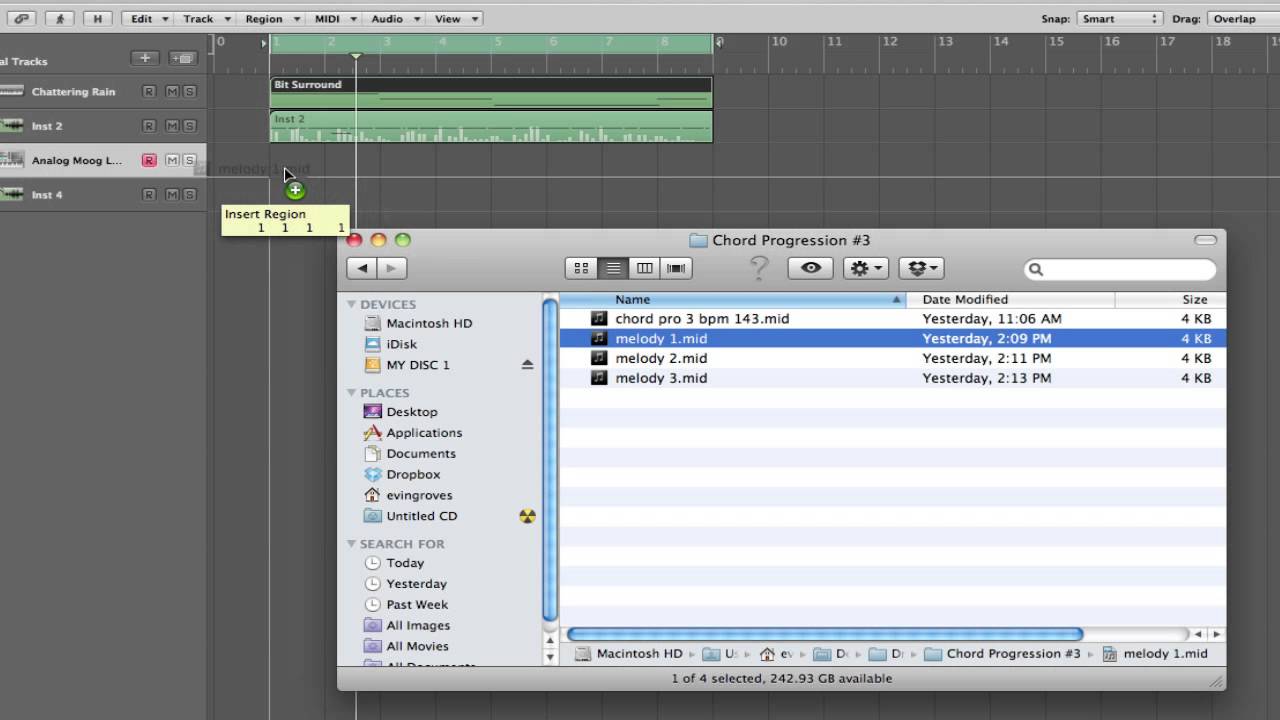
Task: Sort files by Name column header
Action: pos(732,299)
